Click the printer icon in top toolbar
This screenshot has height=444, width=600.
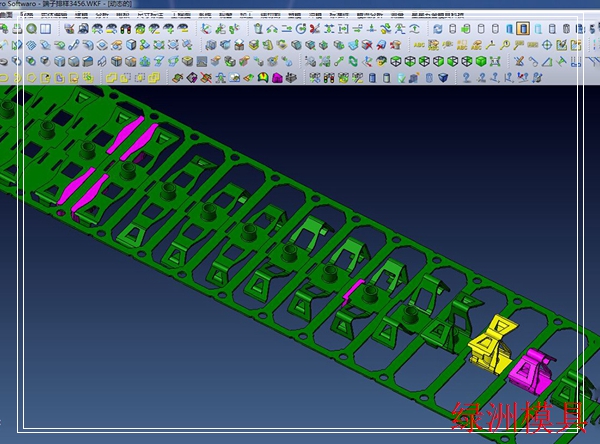[x=17, y=29]
